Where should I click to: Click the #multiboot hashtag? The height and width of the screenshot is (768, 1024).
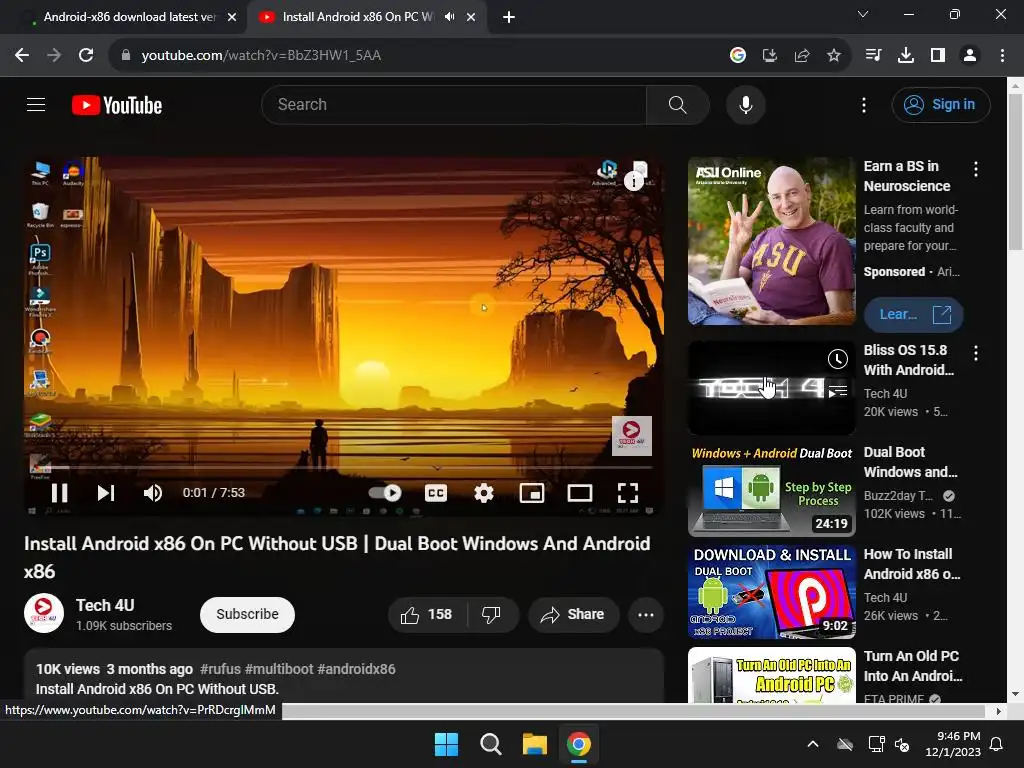tap(279, 669)
